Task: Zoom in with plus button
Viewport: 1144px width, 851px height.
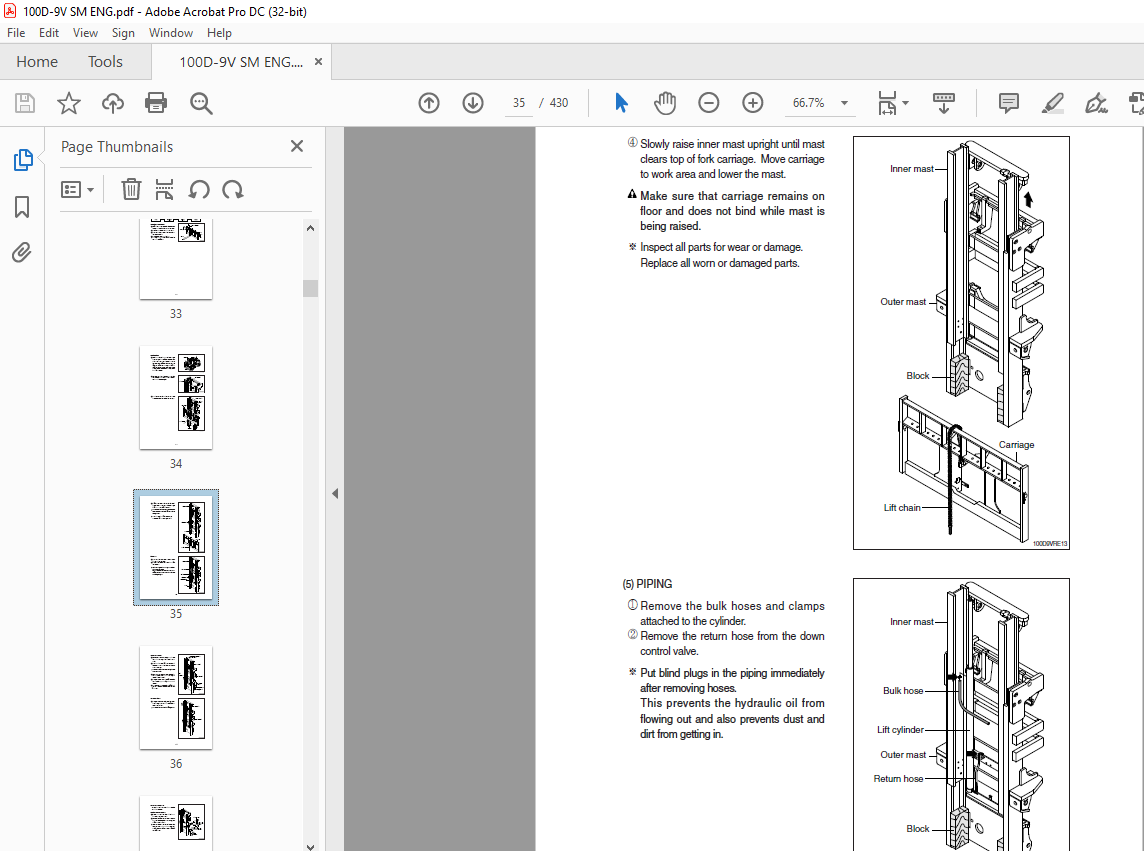Action: pyautogui.click(x=752, y=103)
